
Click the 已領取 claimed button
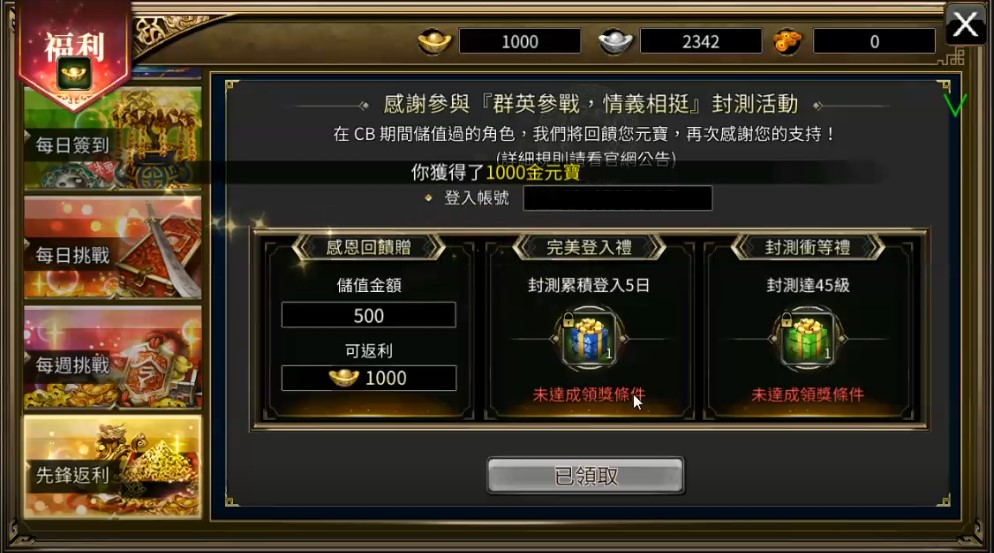[585, 476]
